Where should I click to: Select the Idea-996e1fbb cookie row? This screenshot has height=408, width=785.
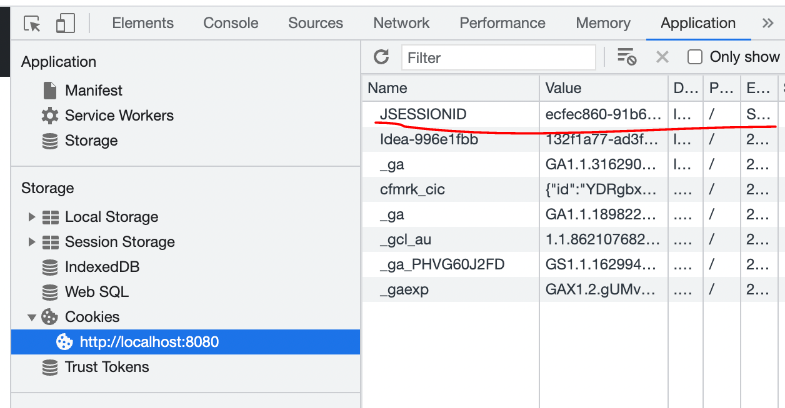[x=573, y=139]
